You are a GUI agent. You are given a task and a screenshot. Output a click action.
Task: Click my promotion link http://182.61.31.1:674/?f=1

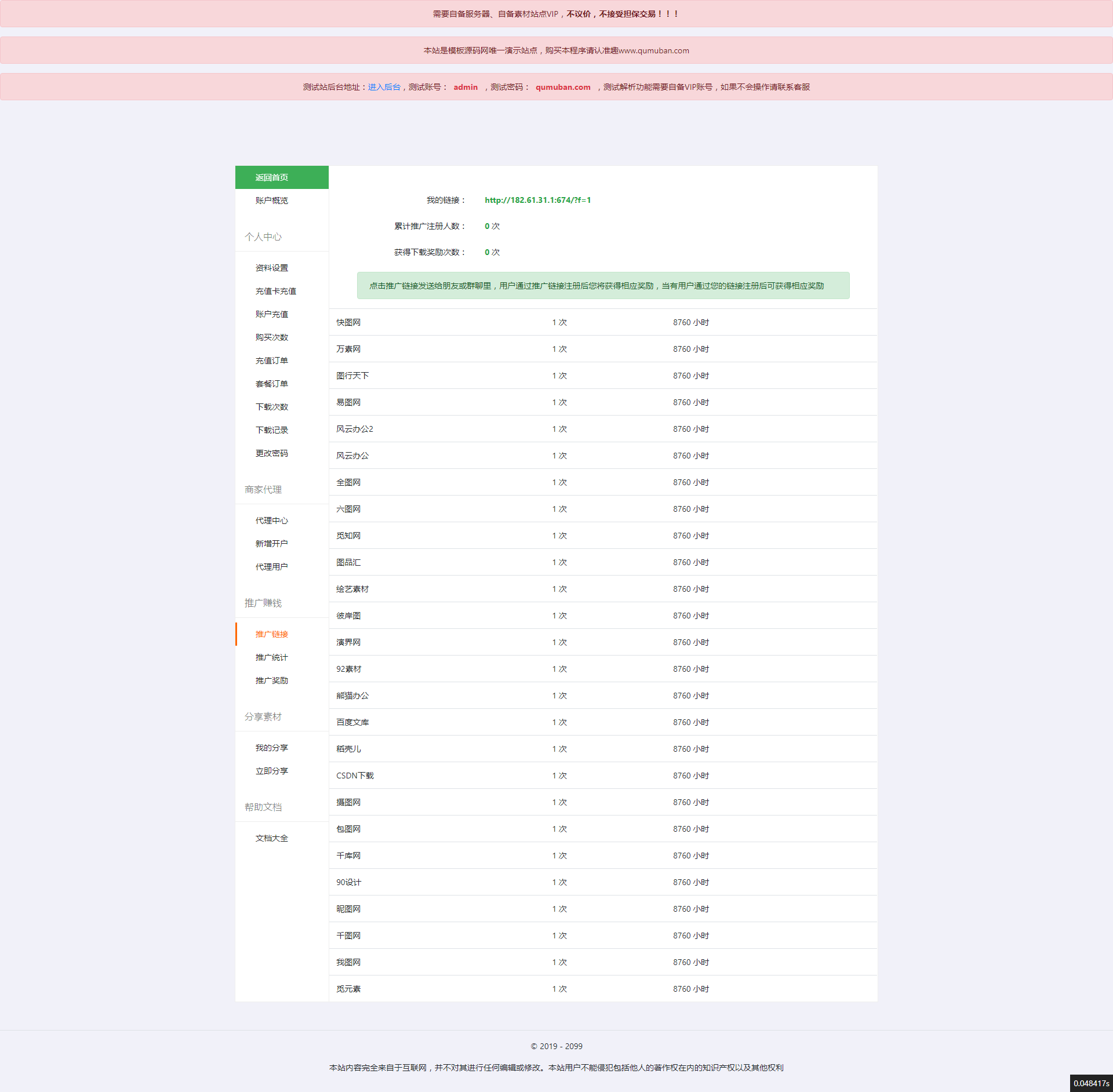point(538,200)
